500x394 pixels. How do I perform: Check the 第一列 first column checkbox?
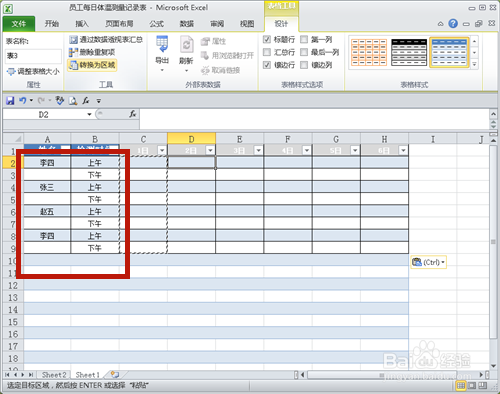[x=304, y=40]
